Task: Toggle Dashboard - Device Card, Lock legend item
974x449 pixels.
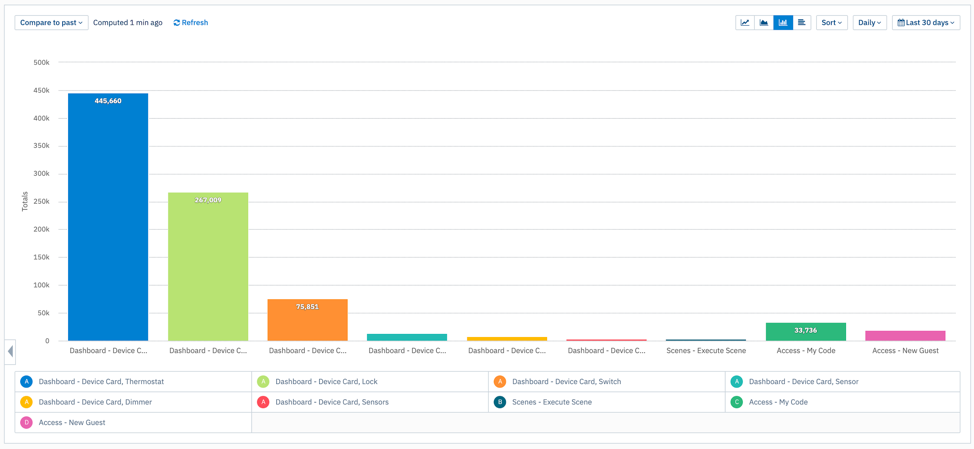Action: click(x=326, y=382)
